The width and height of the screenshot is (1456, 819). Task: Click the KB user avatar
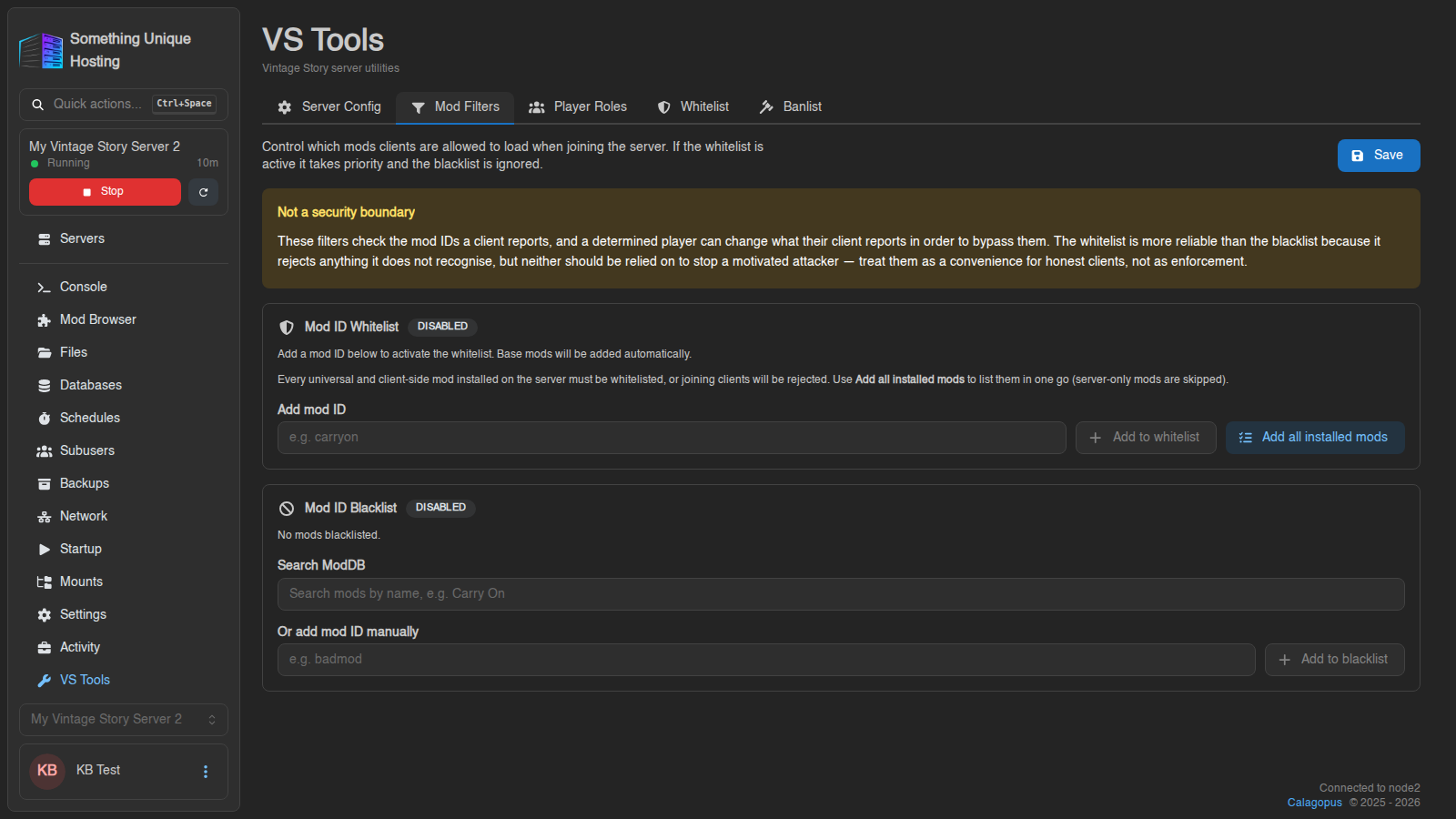pos(47,772)
